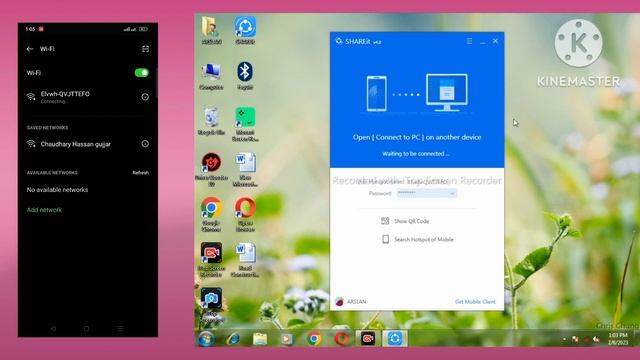Refresh the available networks list
This screenshot has height=360, width=640.
click(140, 173)
